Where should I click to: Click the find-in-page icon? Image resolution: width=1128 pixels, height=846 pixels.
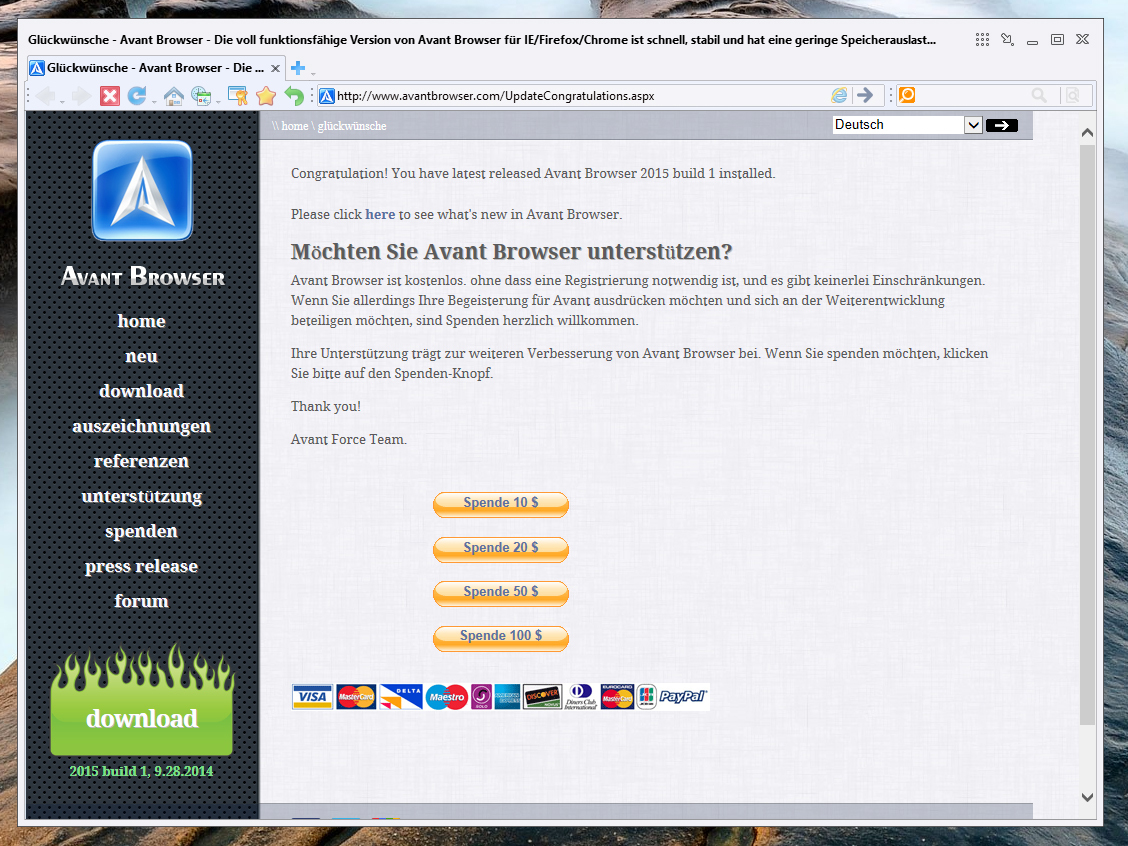tap(1073, 95)
